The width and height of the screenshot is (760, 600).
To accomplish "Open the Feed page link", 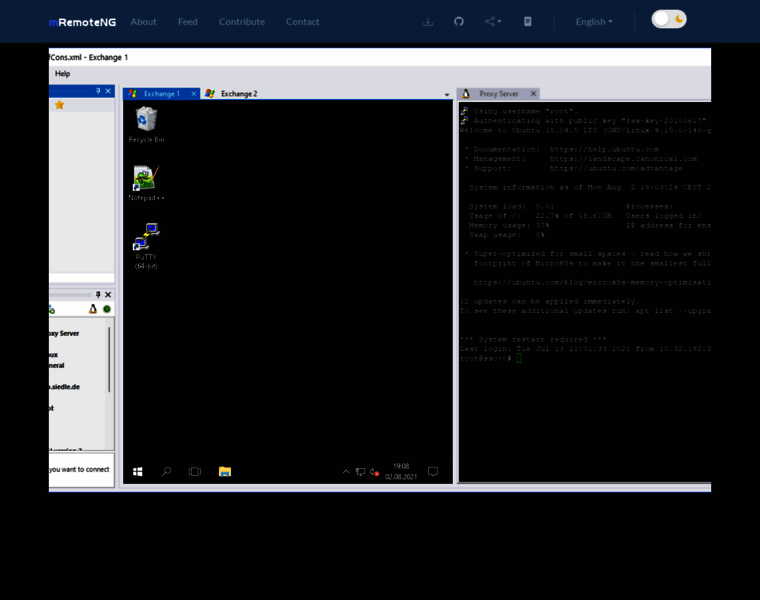I will point(188,22).
